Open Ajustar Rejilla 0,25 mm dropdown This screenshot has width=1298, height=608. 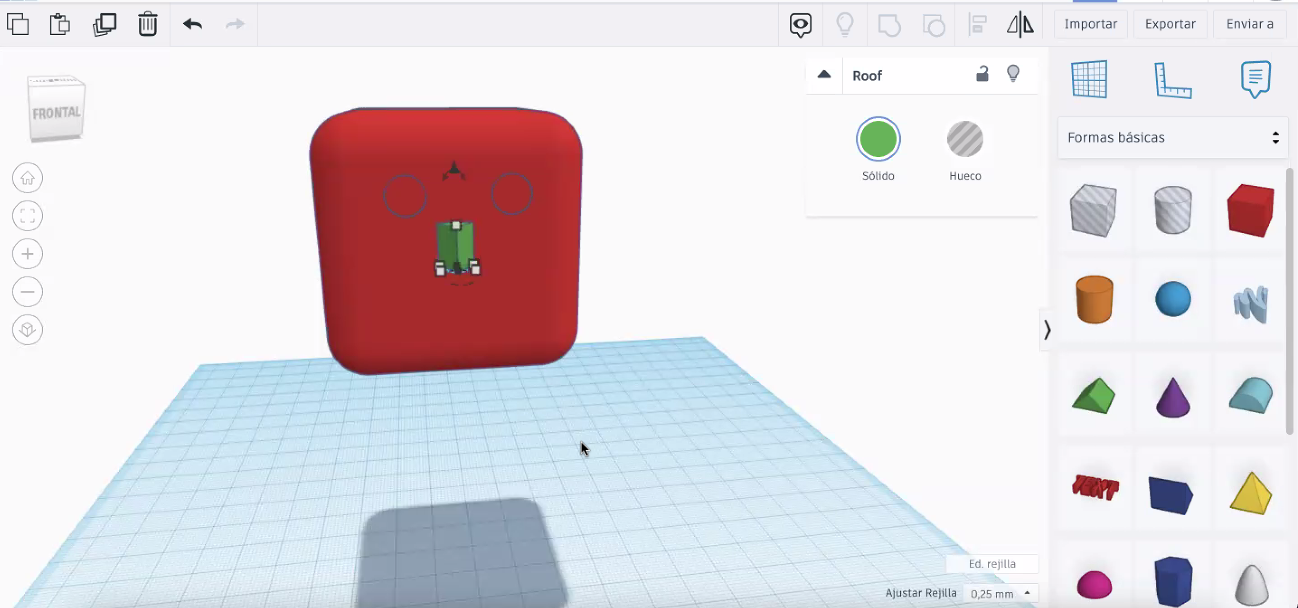[1000, 593]
